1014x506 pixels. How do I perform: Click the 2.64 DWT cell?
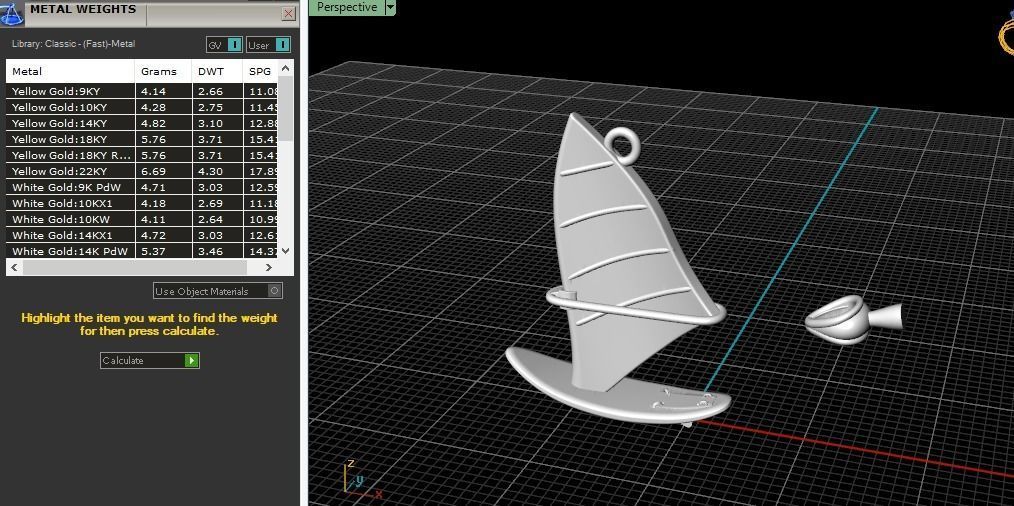[x=217, y=219]
